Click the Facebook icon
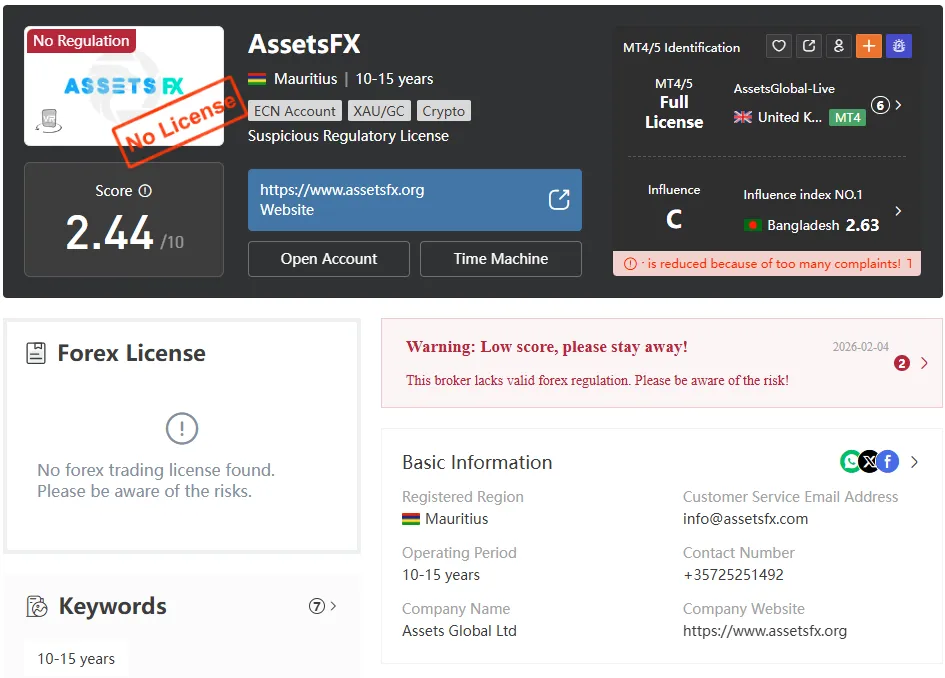This screenshot has width=945, height=678. pyautogui.click(x=888, y=462)
